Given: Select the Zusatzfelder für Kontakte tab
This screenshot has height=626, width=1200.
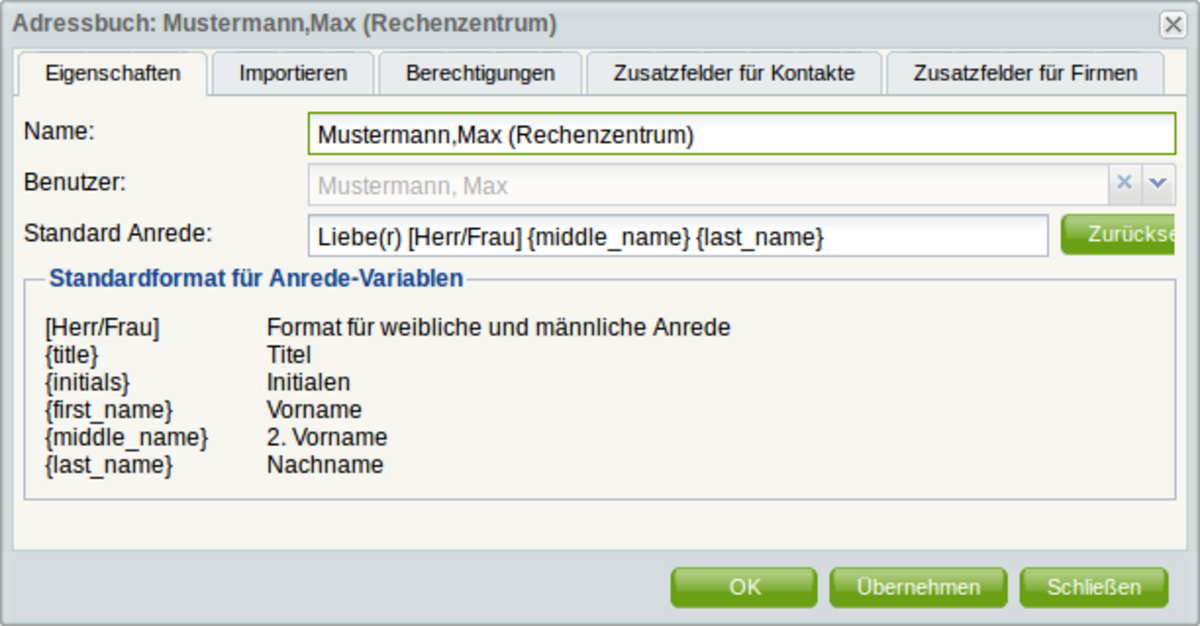Looking at the screenshot, I should [734, 73].
